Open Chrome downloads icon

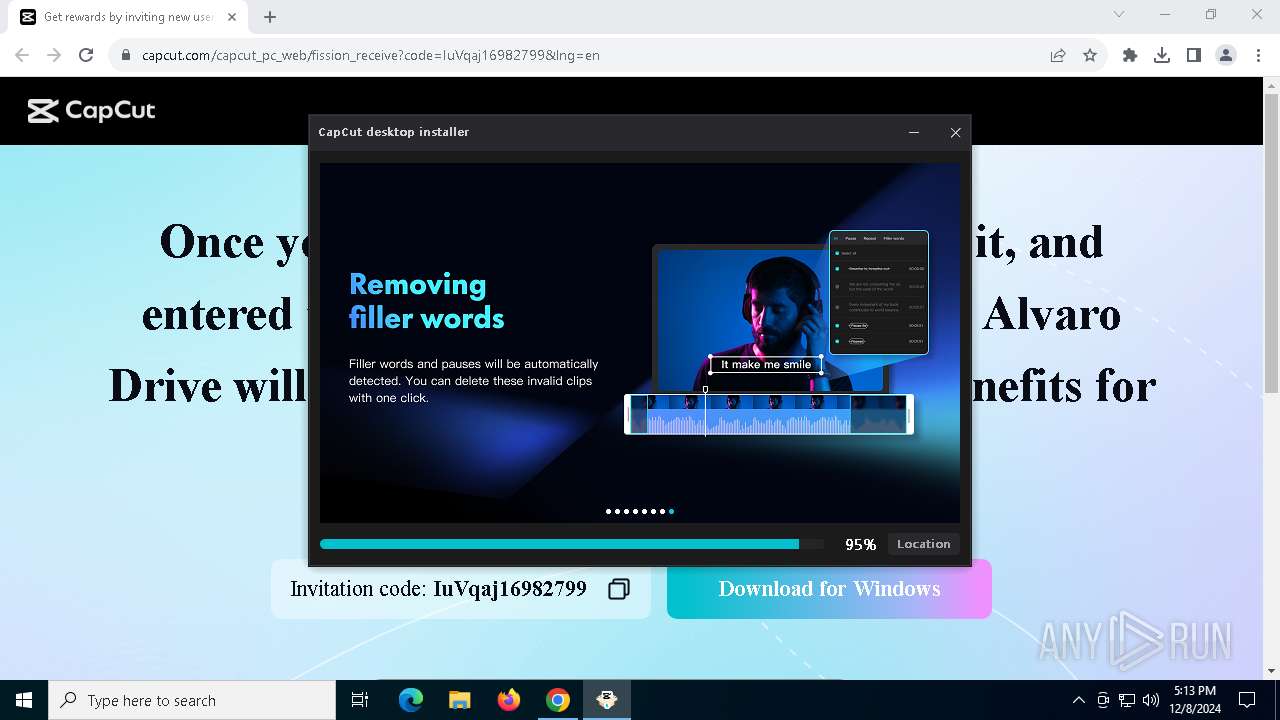click(1162, 55)
